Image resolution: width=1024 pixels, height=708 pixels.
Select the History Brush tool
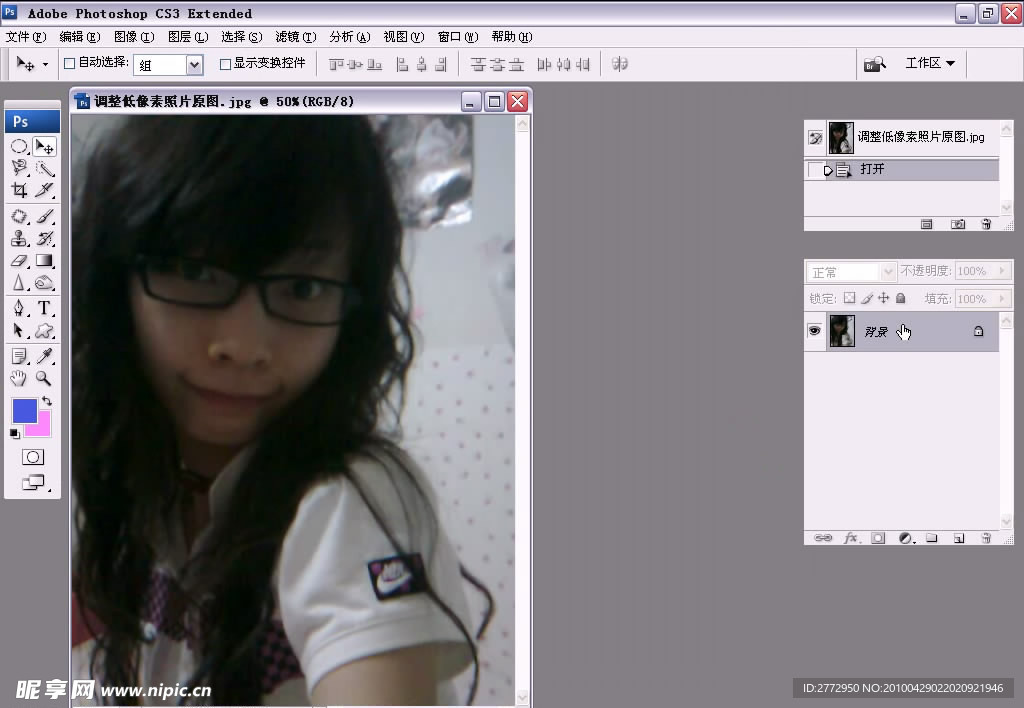[x=44, y=238]
